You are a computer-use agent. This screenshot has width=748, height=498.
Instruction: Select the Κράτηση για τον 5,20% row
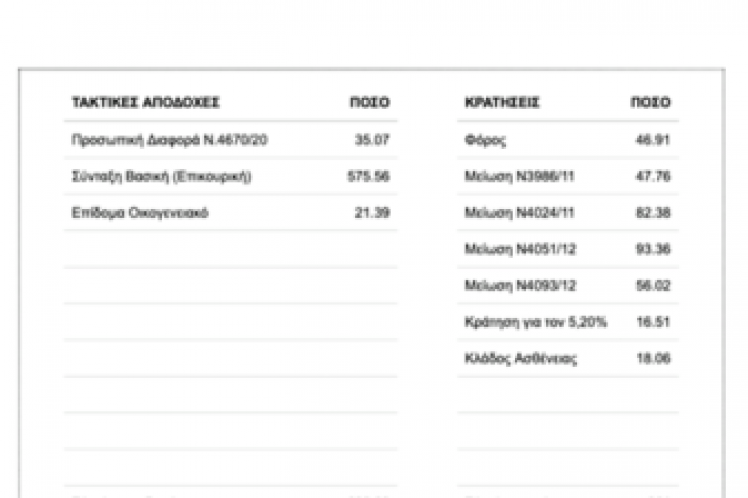click(535, 321)
